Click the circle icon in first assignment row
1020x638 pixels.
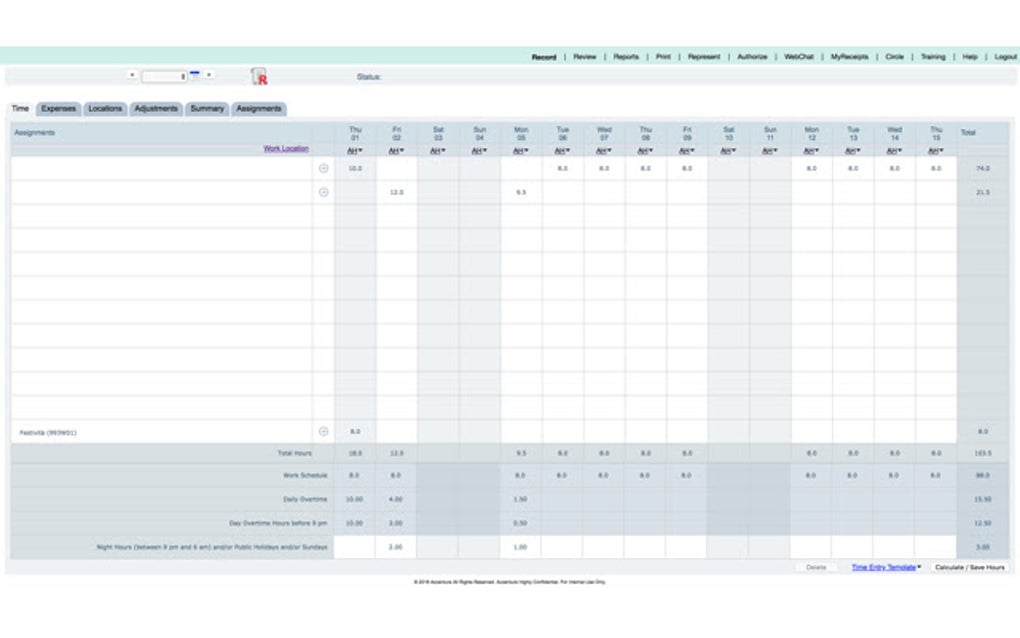point(323,168)
